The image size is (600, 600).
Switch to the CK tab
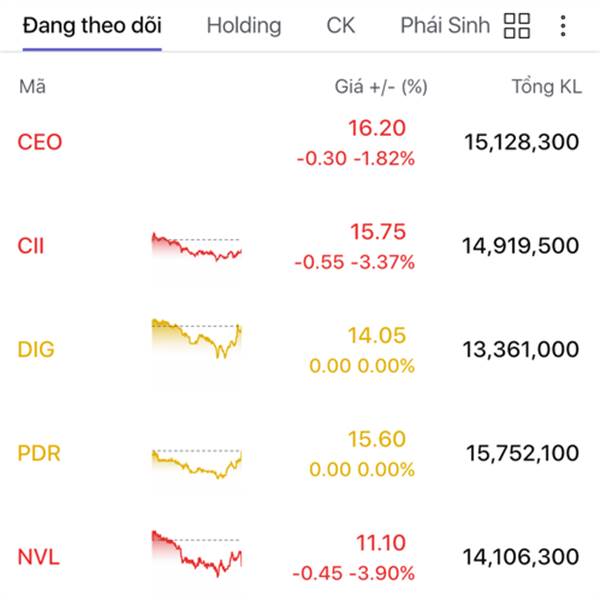point(341,26)
